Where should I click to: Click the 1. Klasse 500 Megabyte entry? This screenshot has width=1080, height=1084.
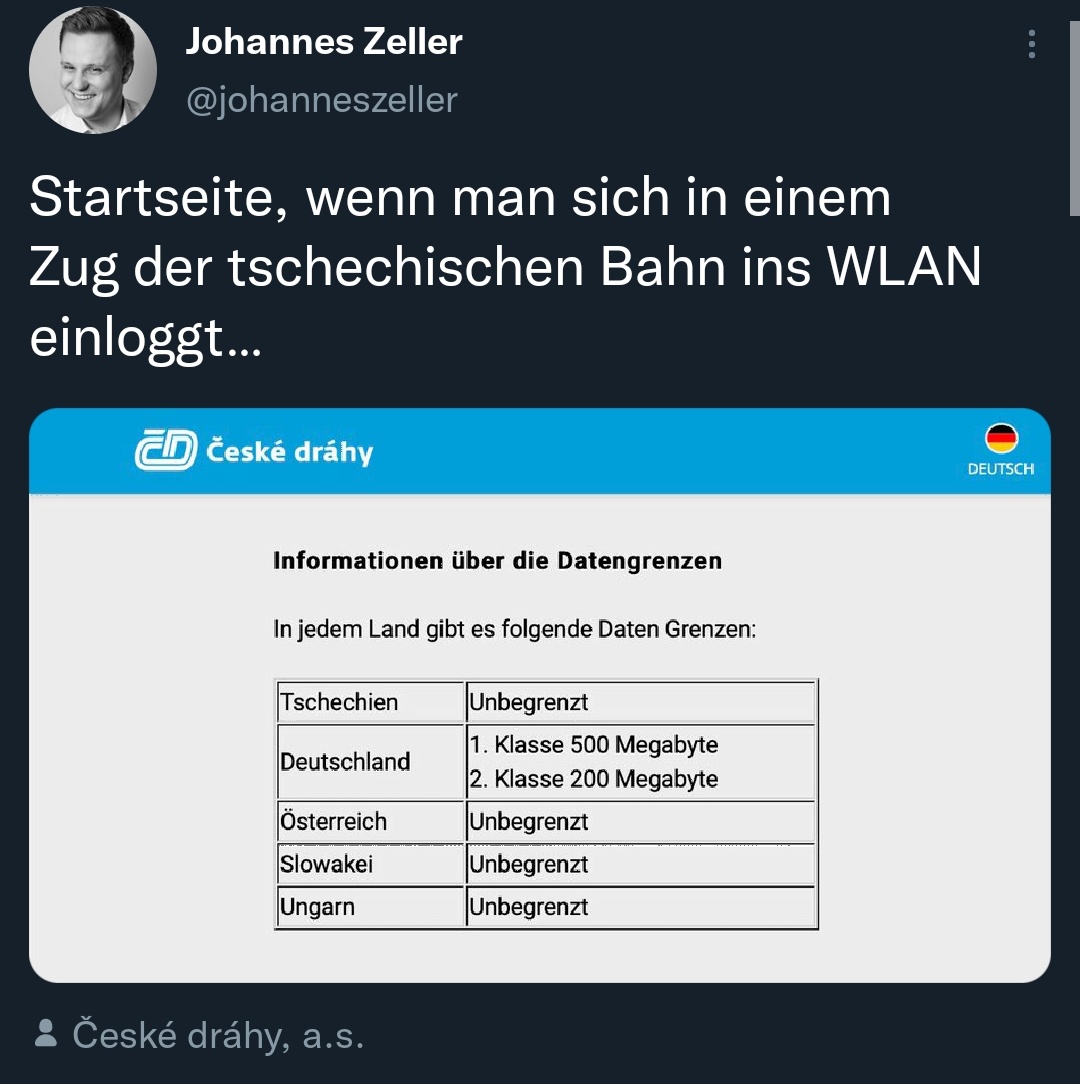[x=594, y=745]
